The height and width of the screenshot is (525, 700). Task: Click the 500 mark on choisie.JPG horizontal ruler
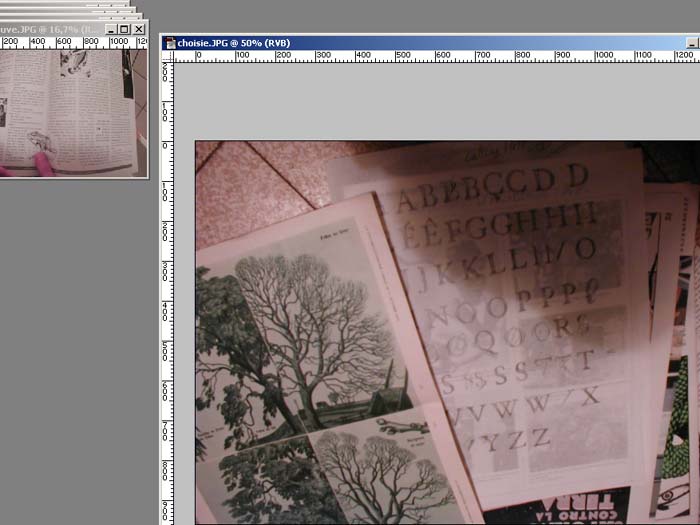[403, 55]
